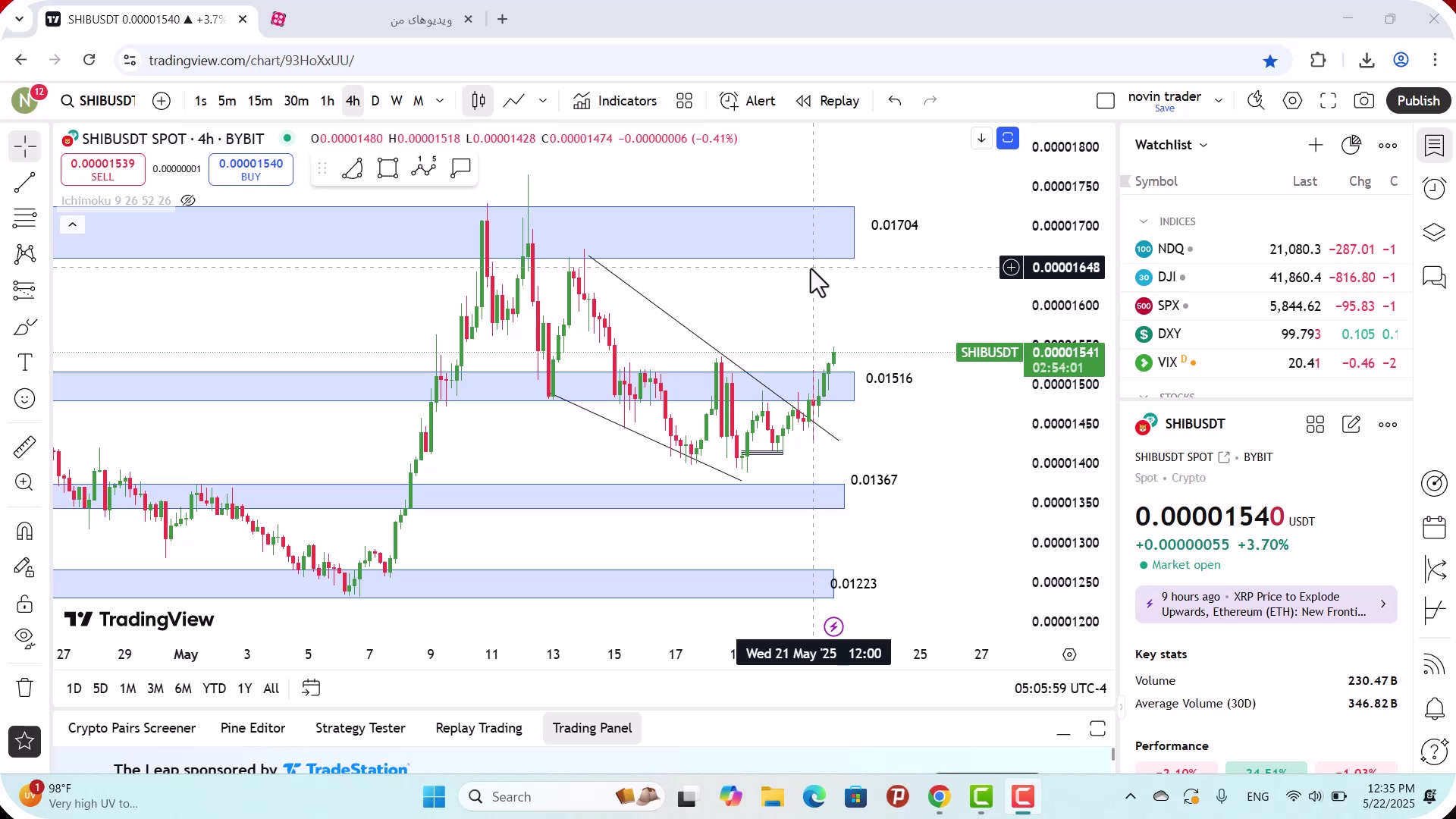
Task: Open Watchlist more options menu
Action: click(x=1388, y=145)
